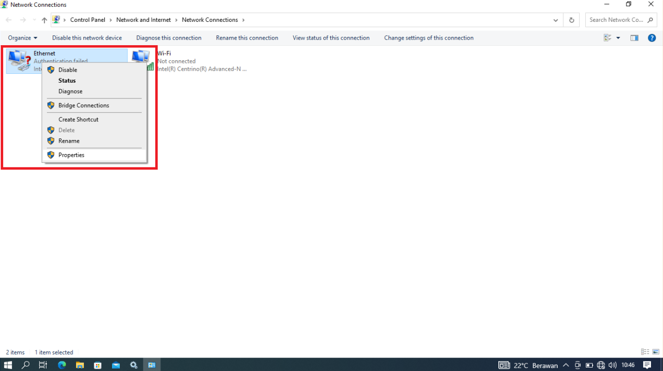The height and width of the screenshot is (371, 663).
Task: Click Network and Internet breadcrumb
Action: coord(143,20)
